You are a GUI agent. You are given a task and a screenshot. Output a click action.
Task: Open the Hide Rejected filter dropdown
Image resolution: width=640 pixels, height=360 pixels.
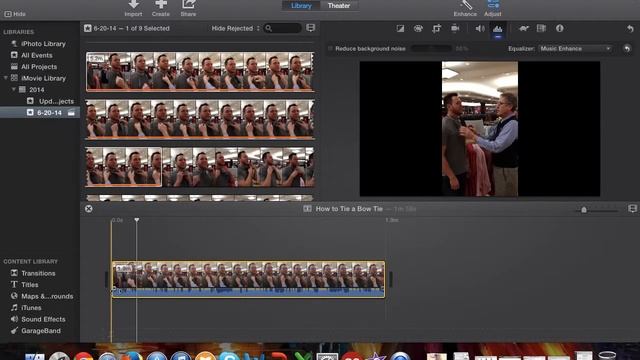pos(235,28)
